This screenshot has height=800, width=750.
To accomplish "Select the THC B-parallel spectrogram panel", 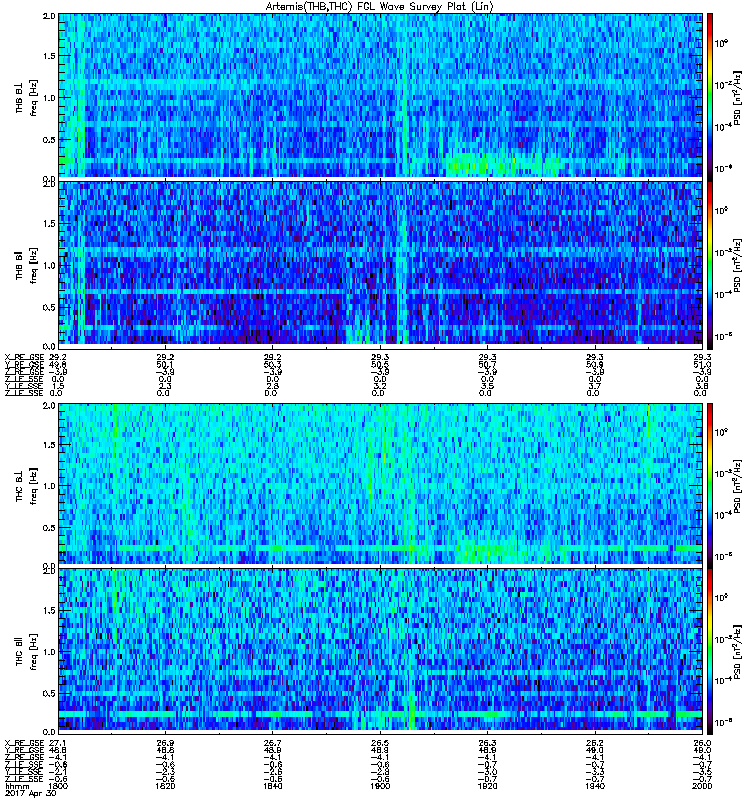I will point(381,650).
